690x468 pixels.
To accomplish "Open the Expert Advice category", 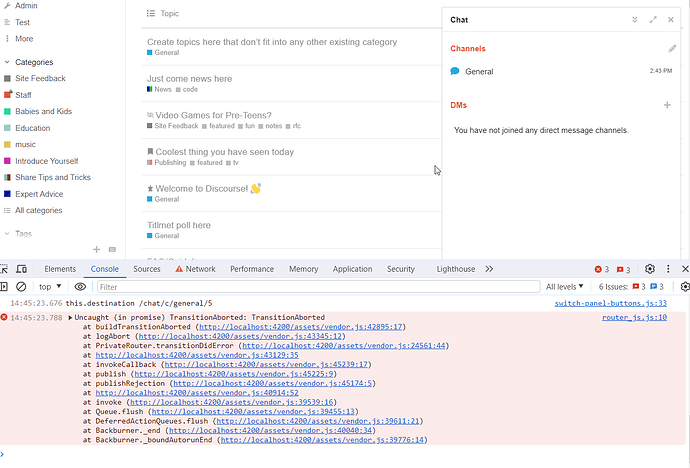I will tap(39, 194).
